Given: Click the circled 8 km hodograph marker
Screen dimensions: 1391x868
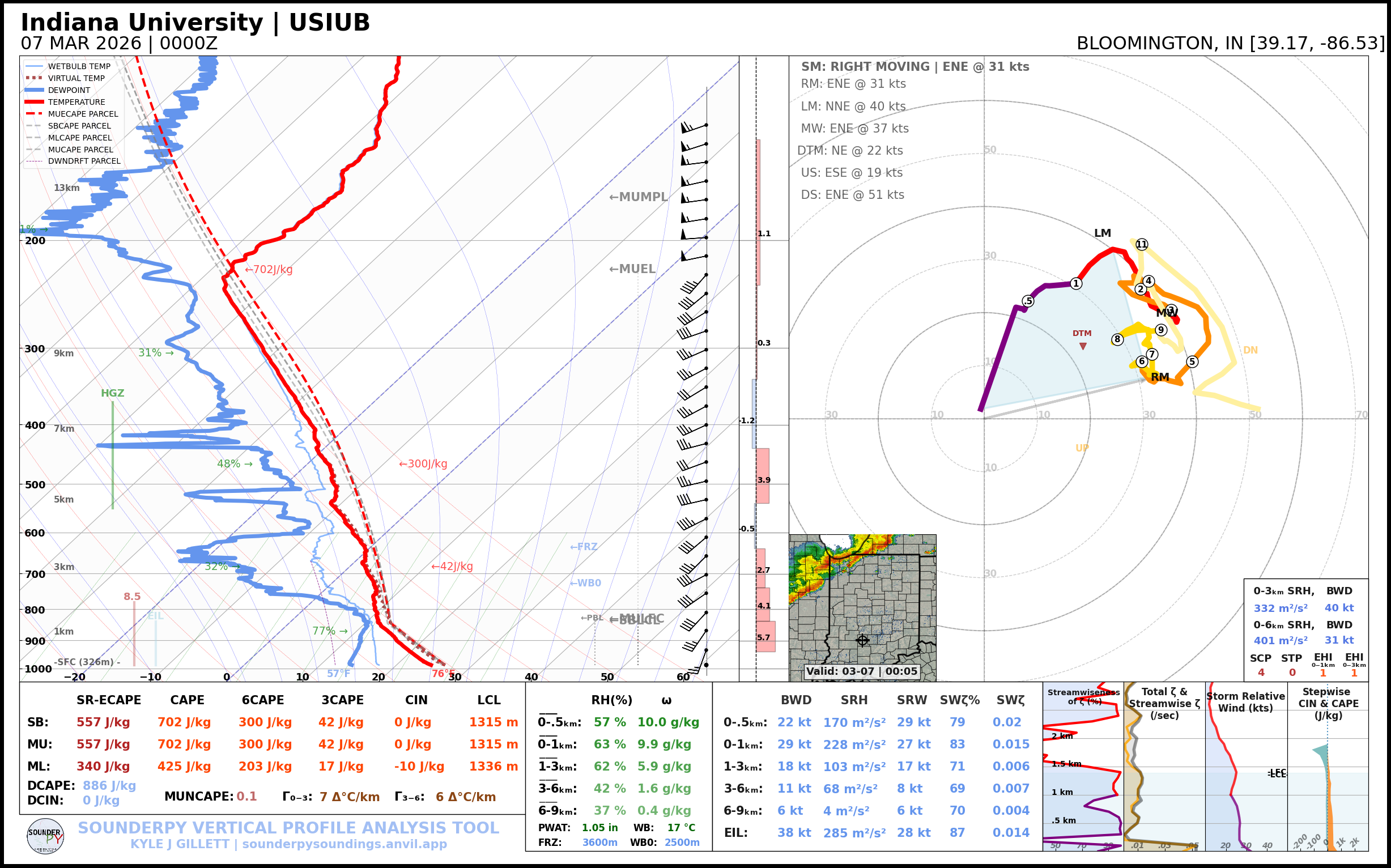Looking at the screenshot, I should 1117,339.
